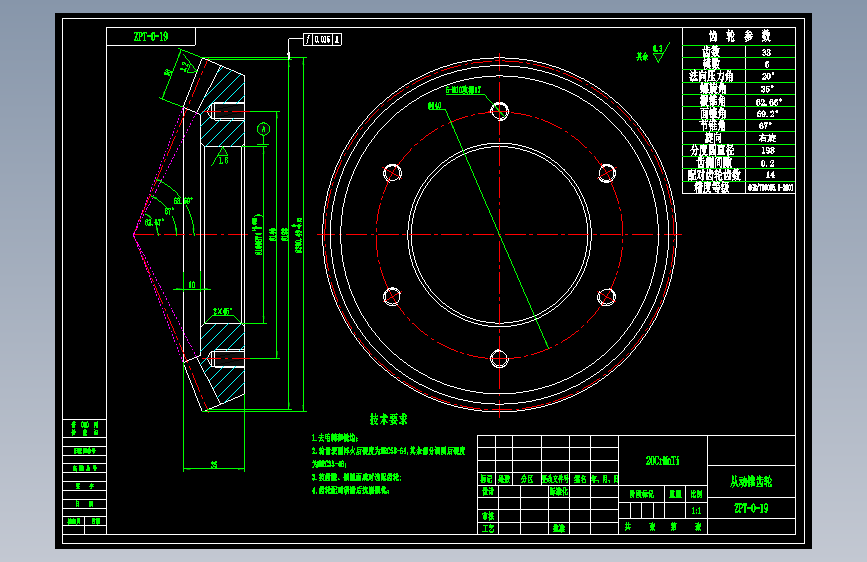This screenshot has height=562, width=867.
Task: Select the 0.005 runout tolerance frame
Action: [322, 39]
